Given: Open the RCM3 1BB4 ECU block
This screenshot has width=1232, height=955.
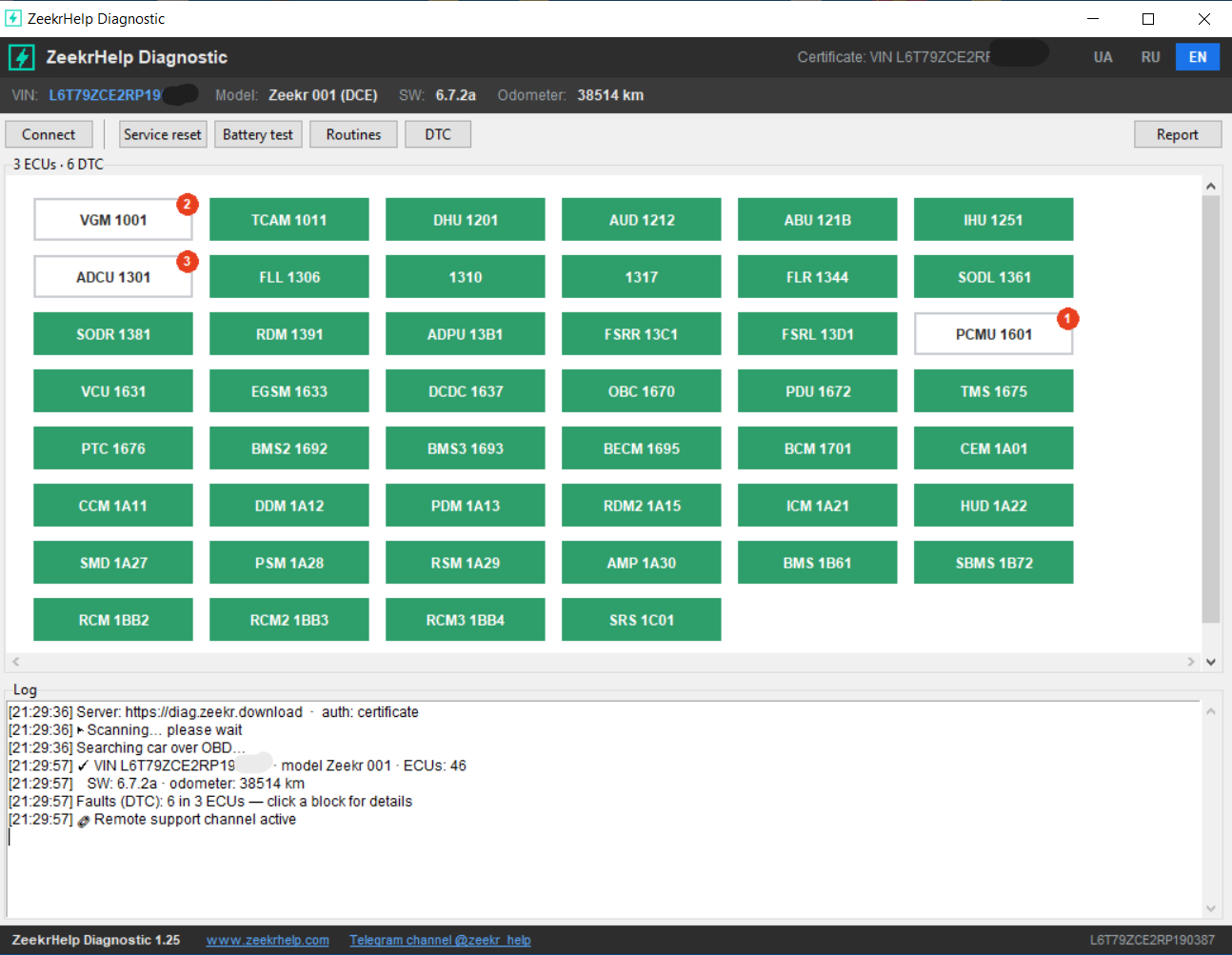Looking at the screenshot, I should [466, 620].
